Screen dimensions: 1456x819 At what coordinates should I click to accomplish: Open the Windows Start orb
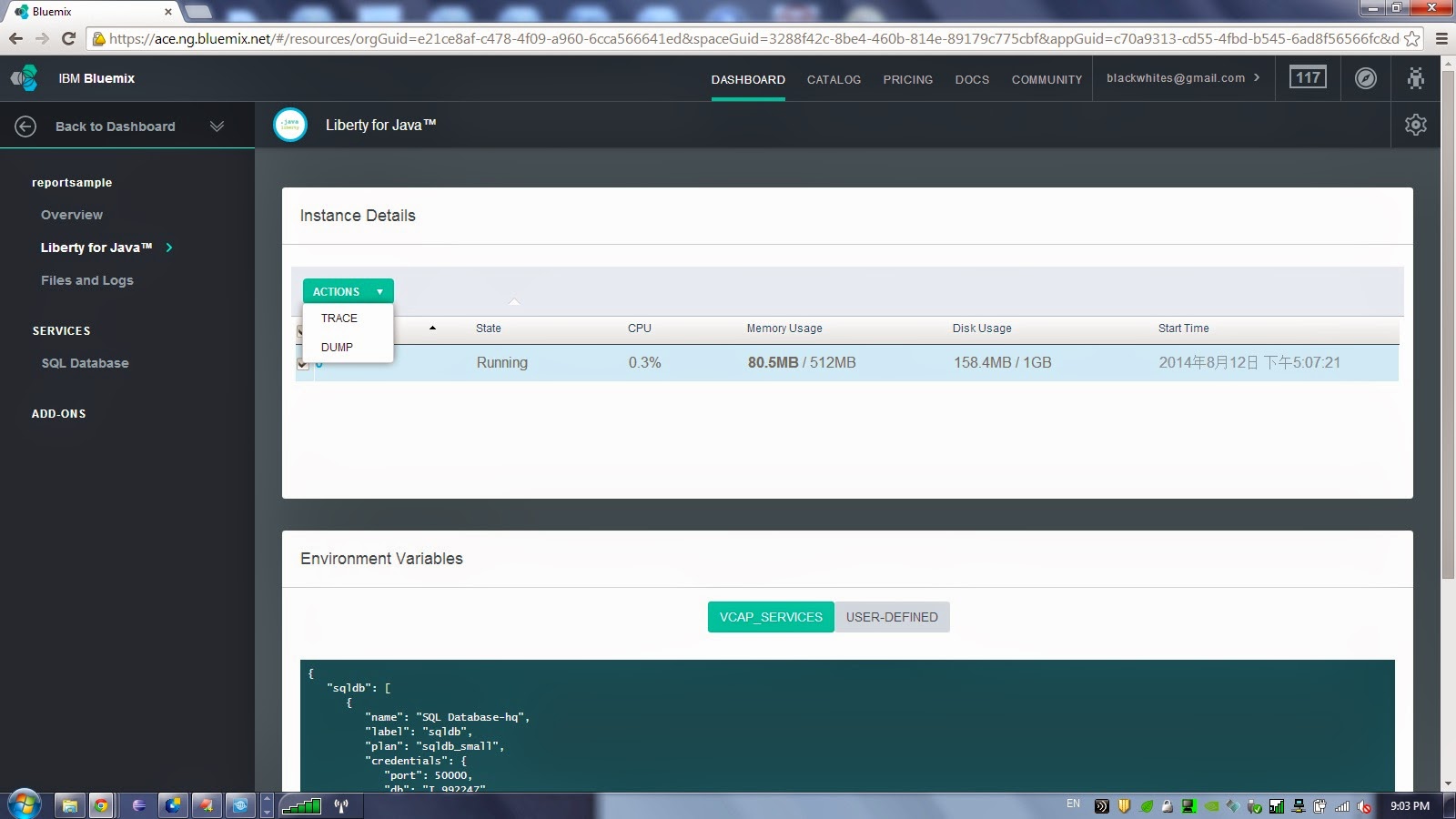click(25, 805)
